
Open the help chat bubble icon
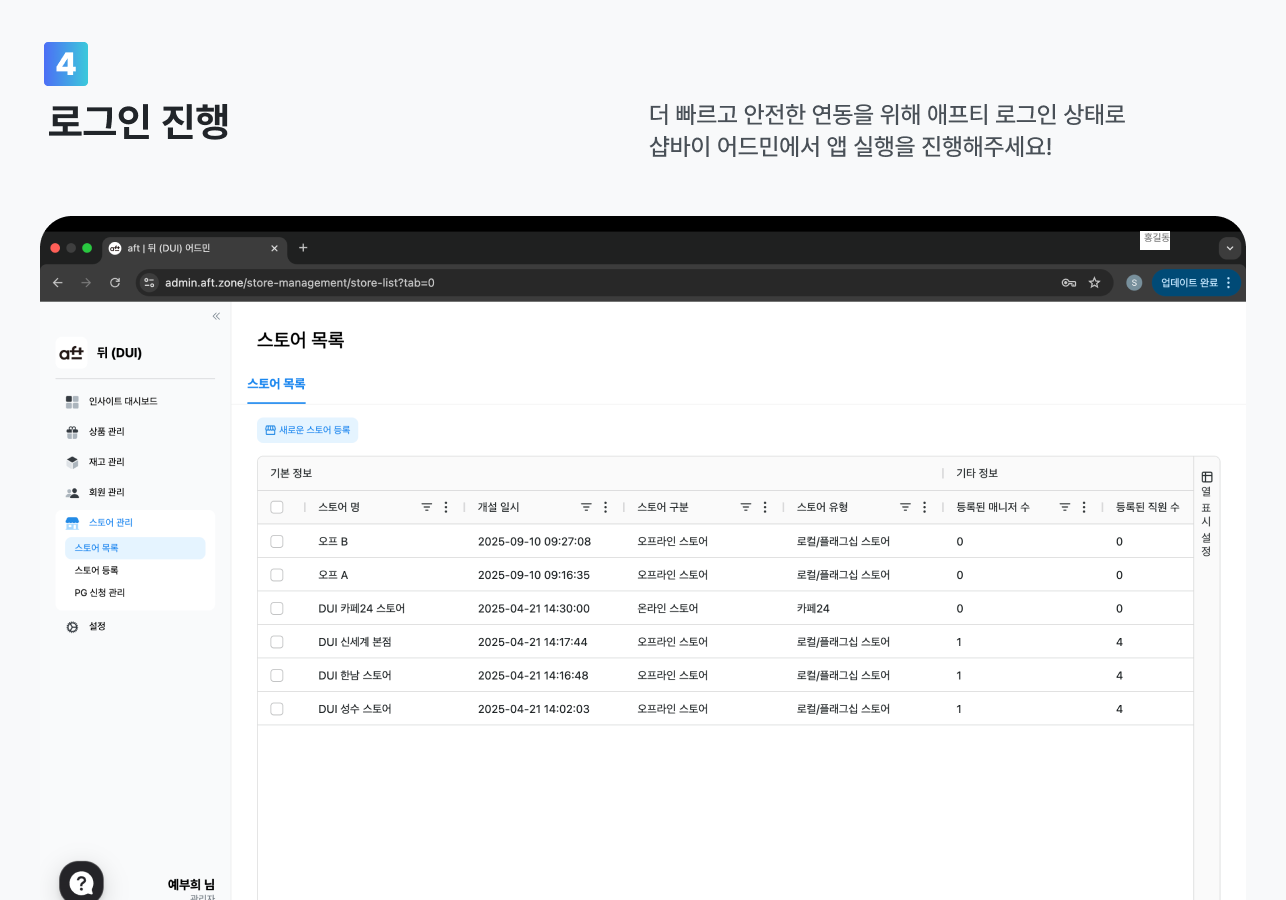(82, 882)
